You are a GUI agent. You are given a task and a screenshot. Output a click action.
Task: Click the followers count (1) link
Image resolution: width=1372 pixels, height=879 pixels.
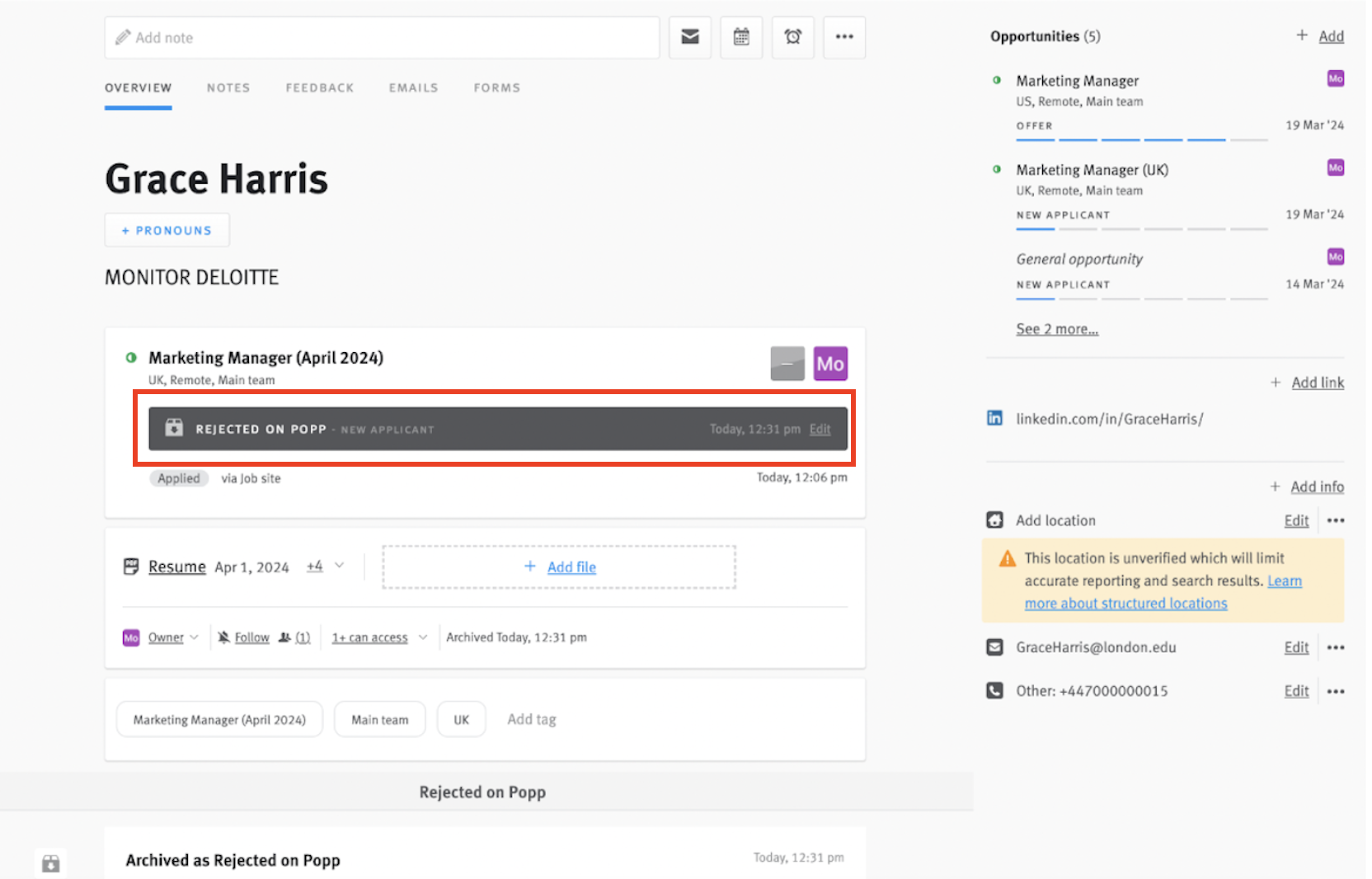tap(303, 637)
